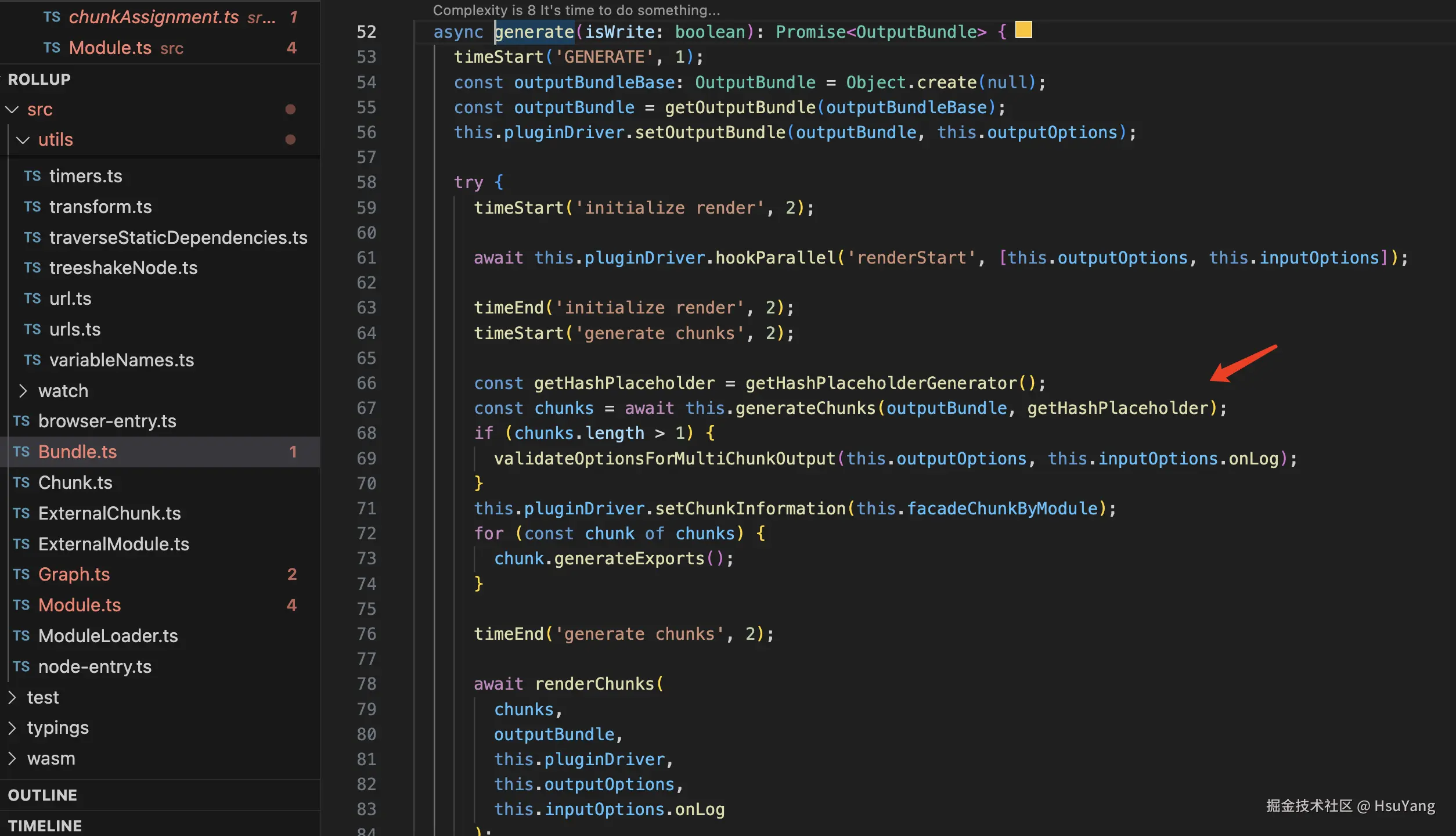Screen dimensions: 1456x836
Task: Click the TS icon beside timers.ts
Action: pos(33,176)
